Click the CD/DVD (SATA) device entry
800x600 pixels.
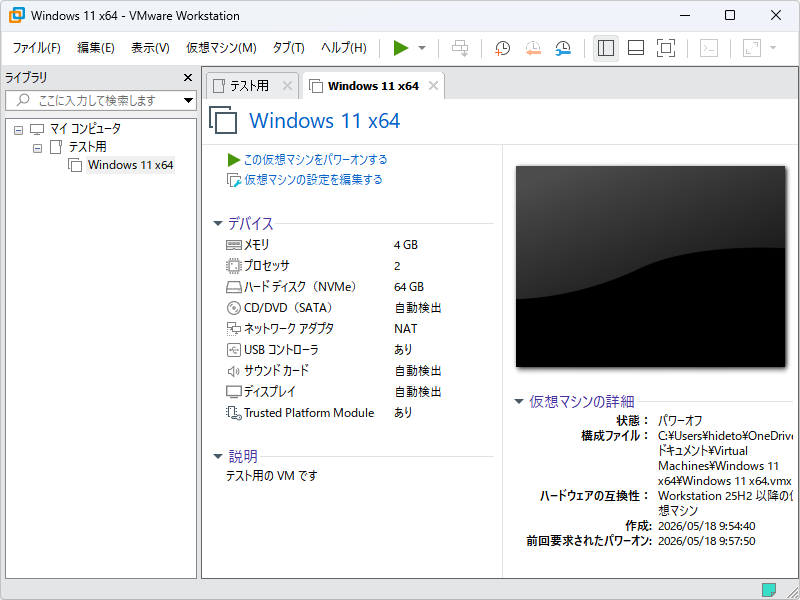[288, 308]
